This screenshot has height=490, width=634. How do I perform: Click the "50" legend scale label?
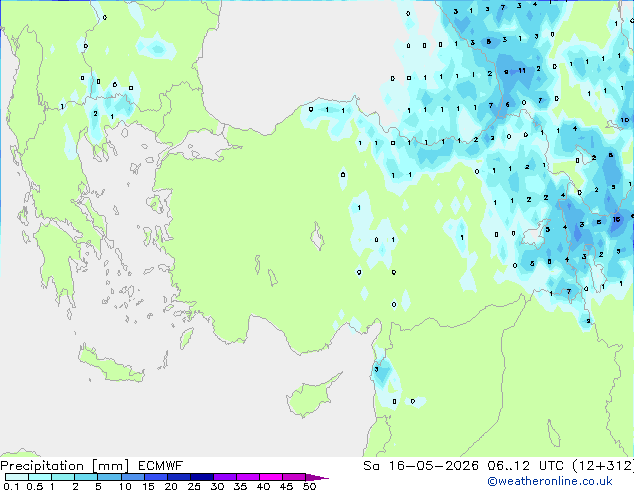click(309, 486)
